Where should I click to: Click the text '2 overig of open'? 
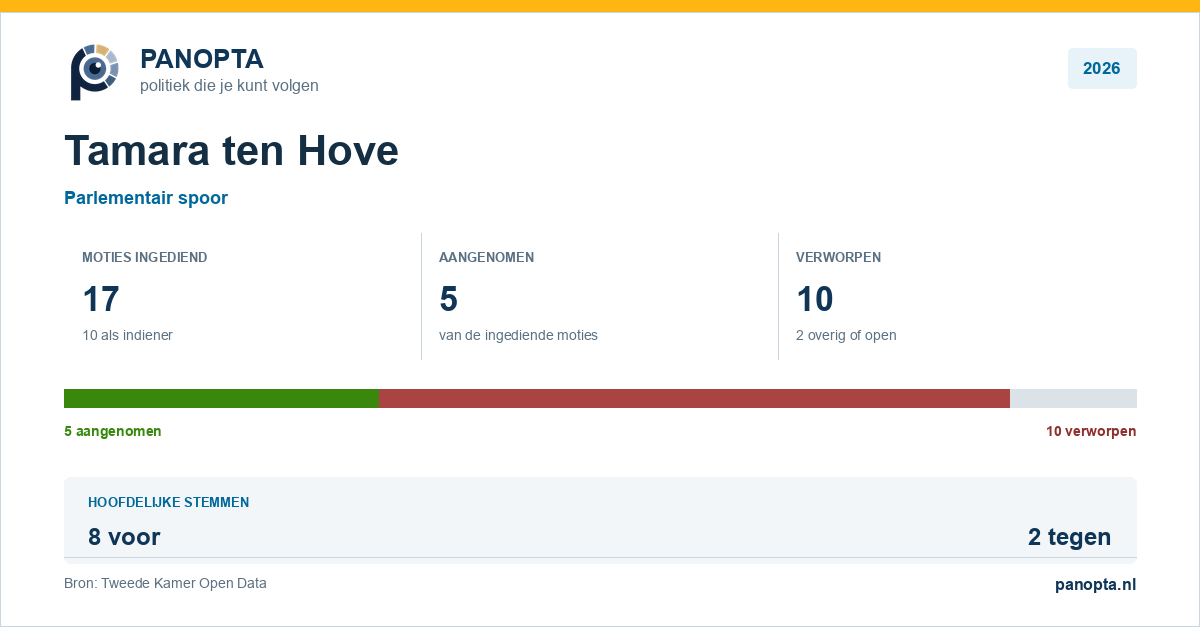846,335
